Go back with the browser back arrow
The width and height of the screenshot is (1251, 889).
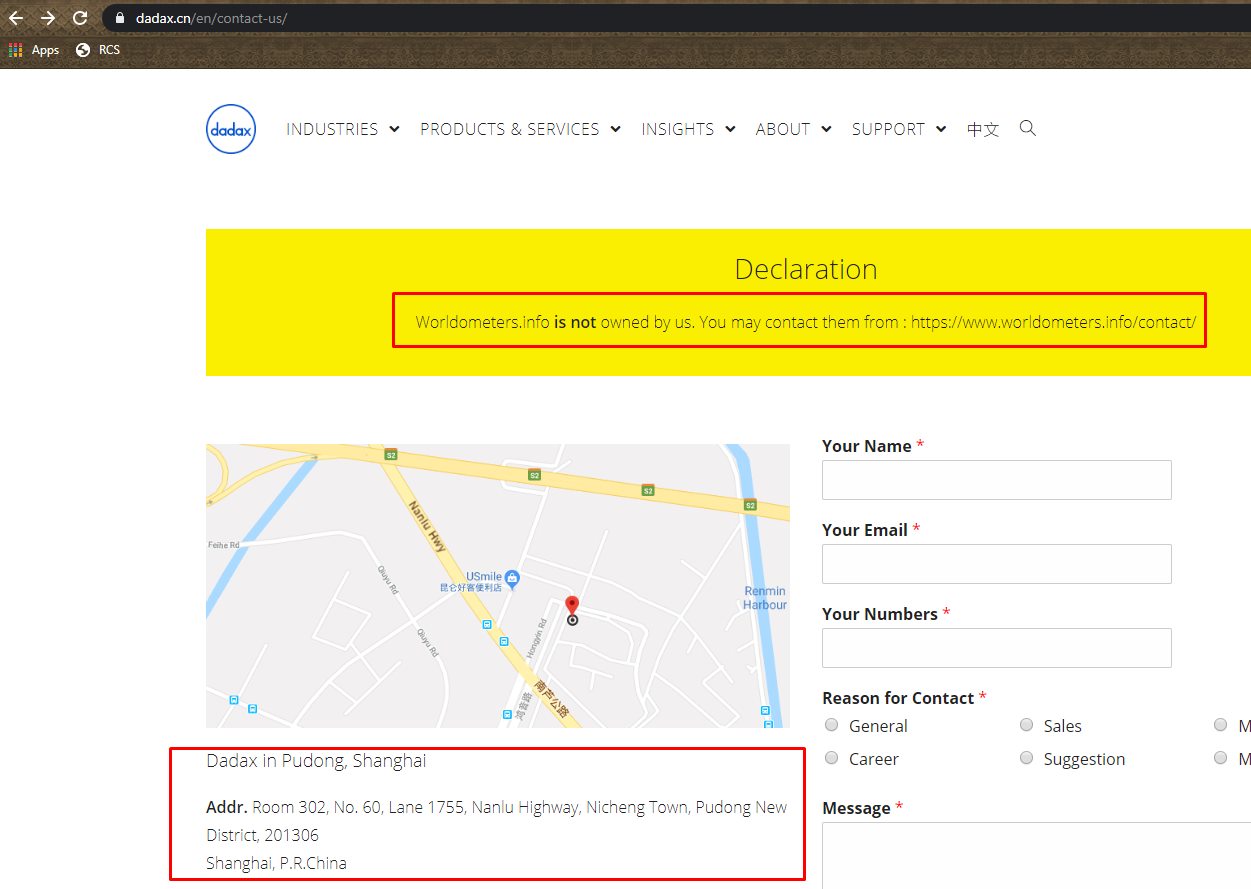coord(16,18)
